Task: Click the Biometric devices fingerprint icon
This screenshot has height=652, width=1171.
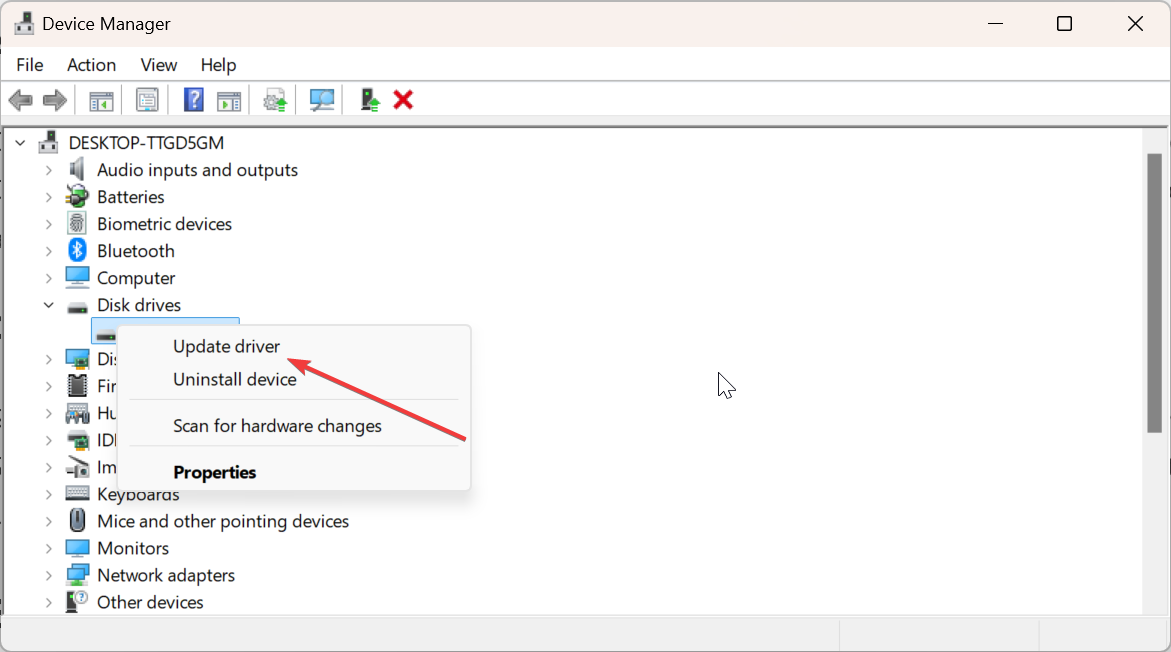Action: [x=77, y=223]
